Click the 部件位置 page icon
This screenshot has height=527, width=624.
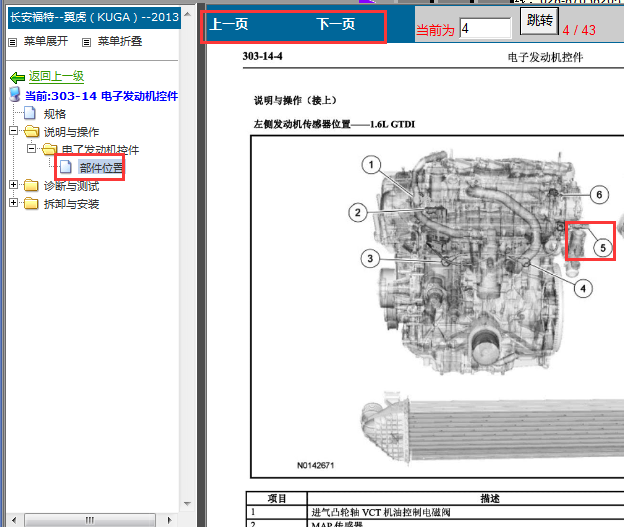(x=66, y=167)
